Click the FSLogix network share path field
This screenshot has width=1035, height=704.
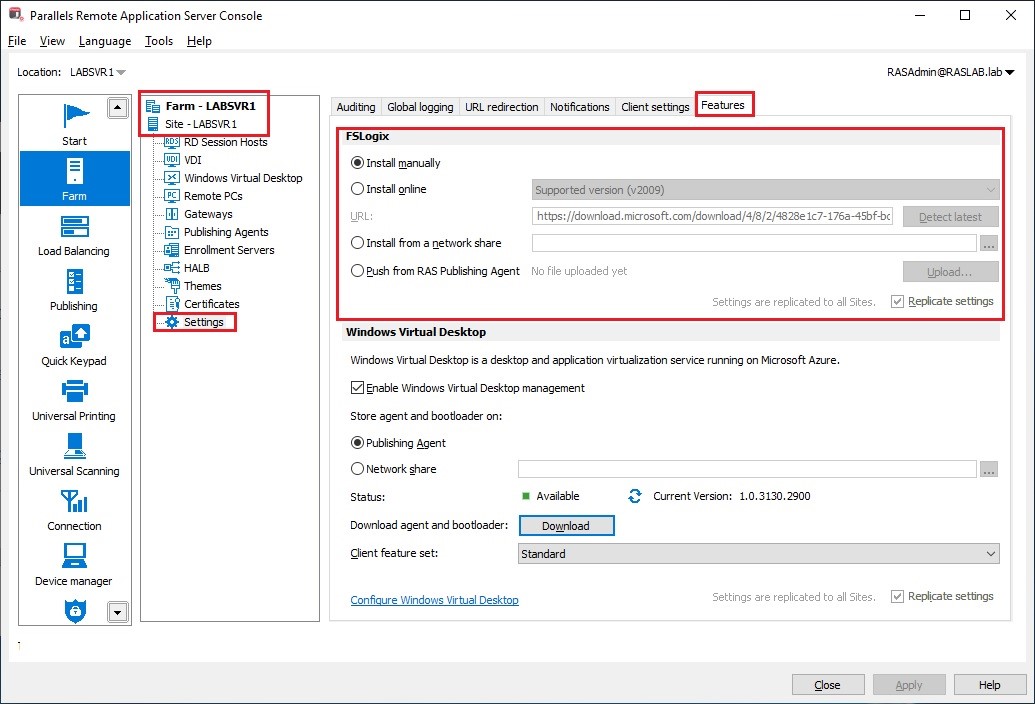pyautogui.click(x=754, y=243)
